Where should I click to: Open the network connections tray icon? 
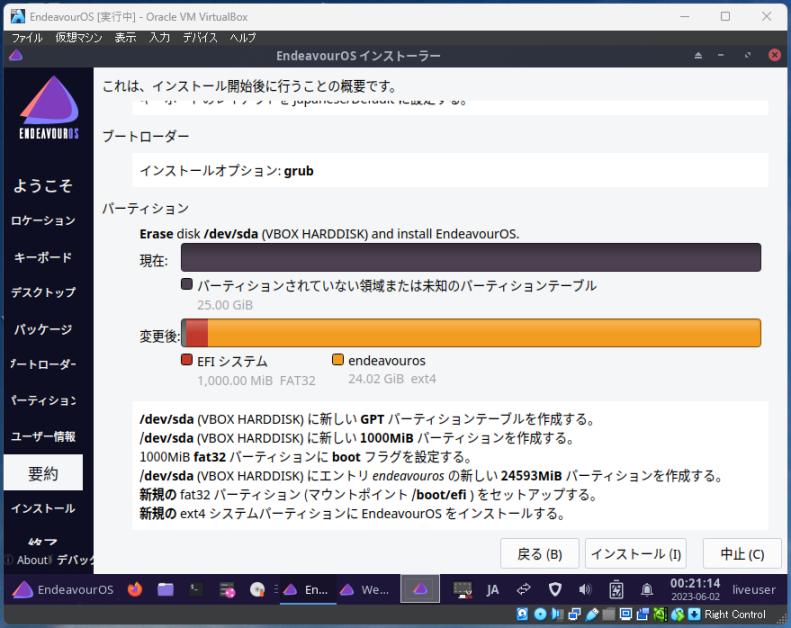pyautogui.click(x=524, y=589)
